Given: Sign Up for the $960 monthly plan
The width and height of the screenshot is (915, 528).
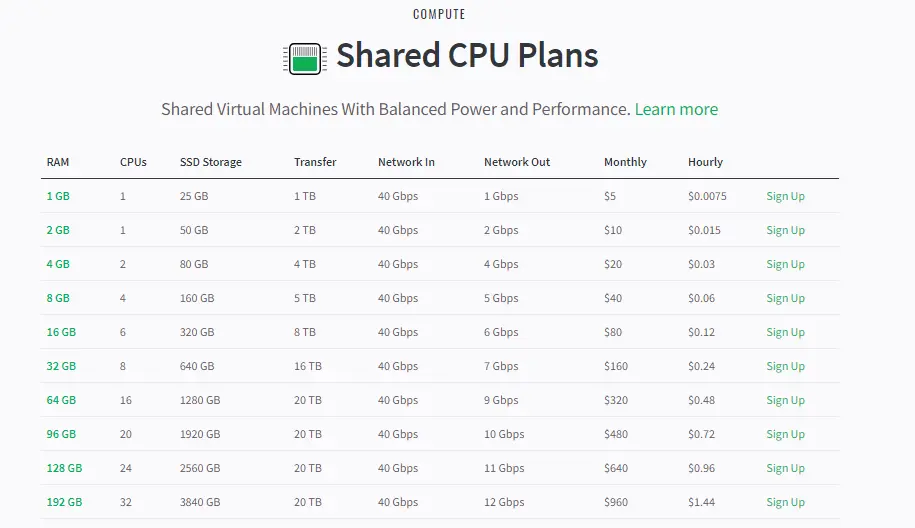Looking at the screenshot, I should point(785,502).
